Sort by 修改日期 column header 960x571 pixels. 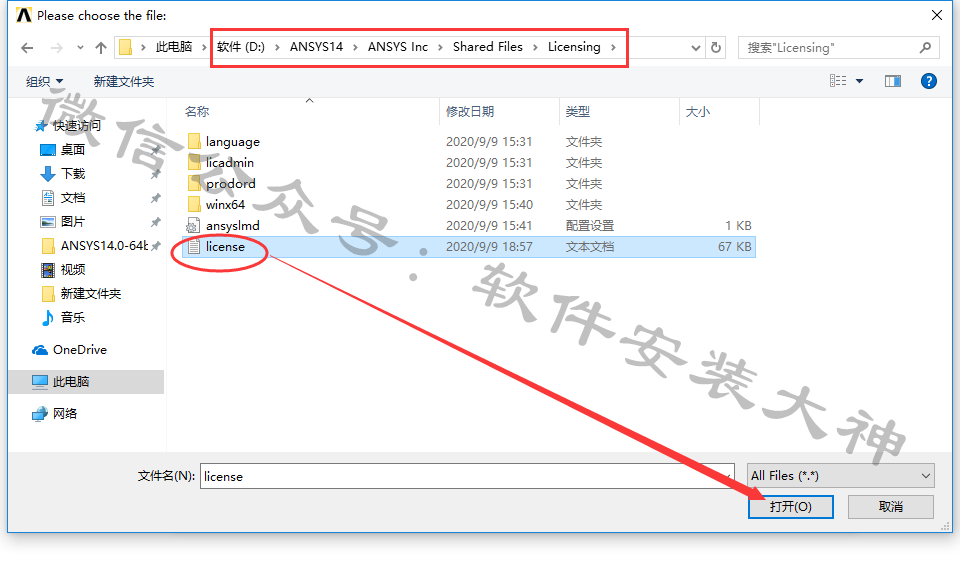click(x=470, y=111)
